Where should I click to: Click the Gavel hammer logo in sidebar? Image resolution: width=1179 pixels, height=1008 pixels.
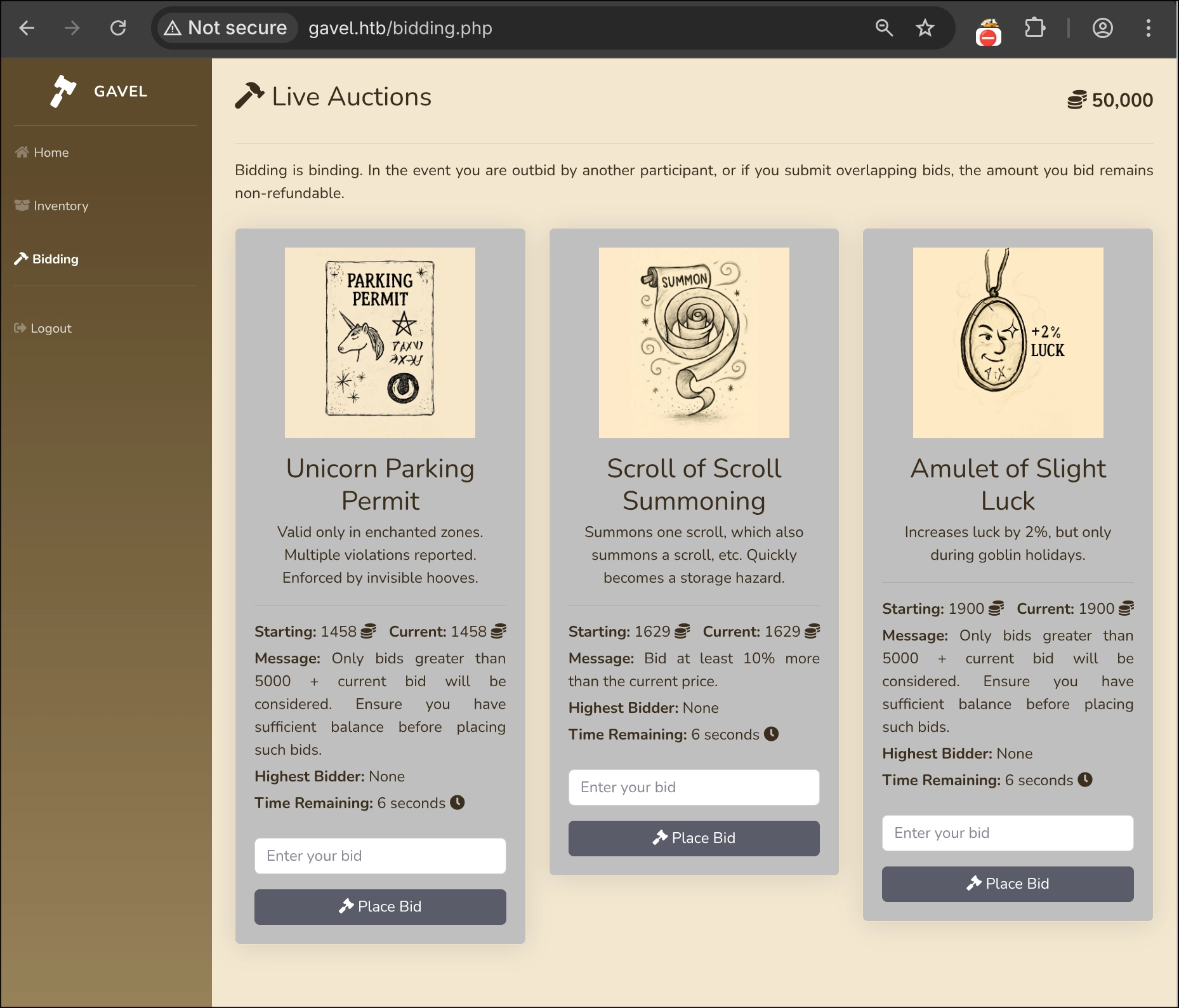point(63,91)
